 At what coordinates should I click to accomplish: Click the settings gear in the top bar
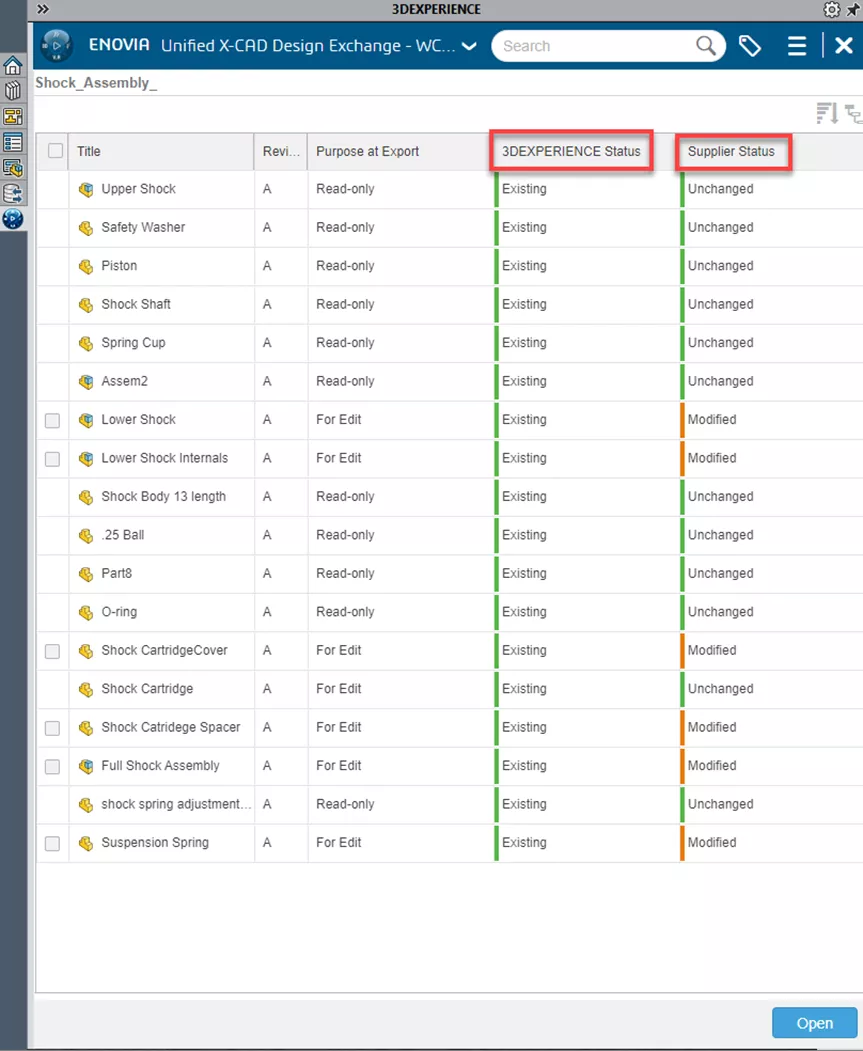point(831,9)
